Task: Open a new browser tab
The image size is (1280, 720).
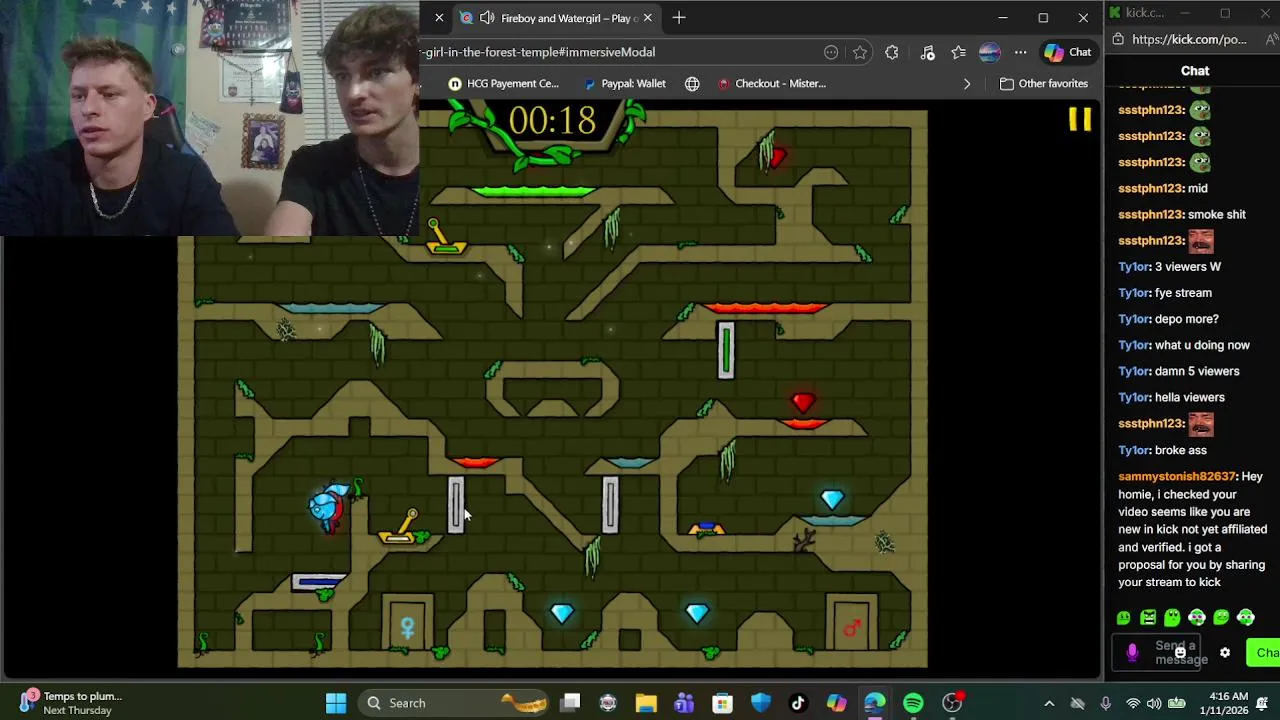Action: coord(679,18)
